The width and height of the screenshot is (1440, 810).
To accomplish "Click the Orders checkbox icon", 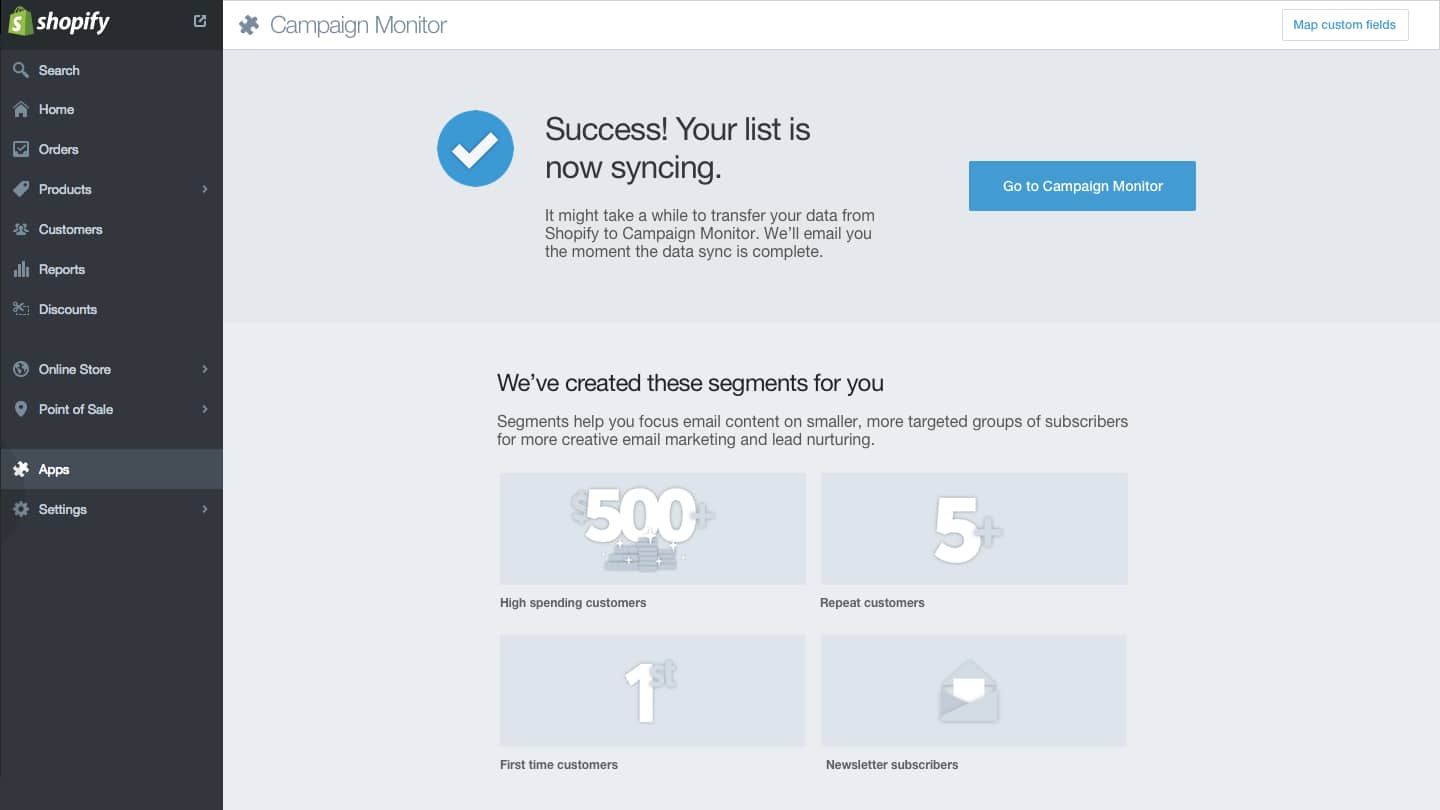I will 20,149.
